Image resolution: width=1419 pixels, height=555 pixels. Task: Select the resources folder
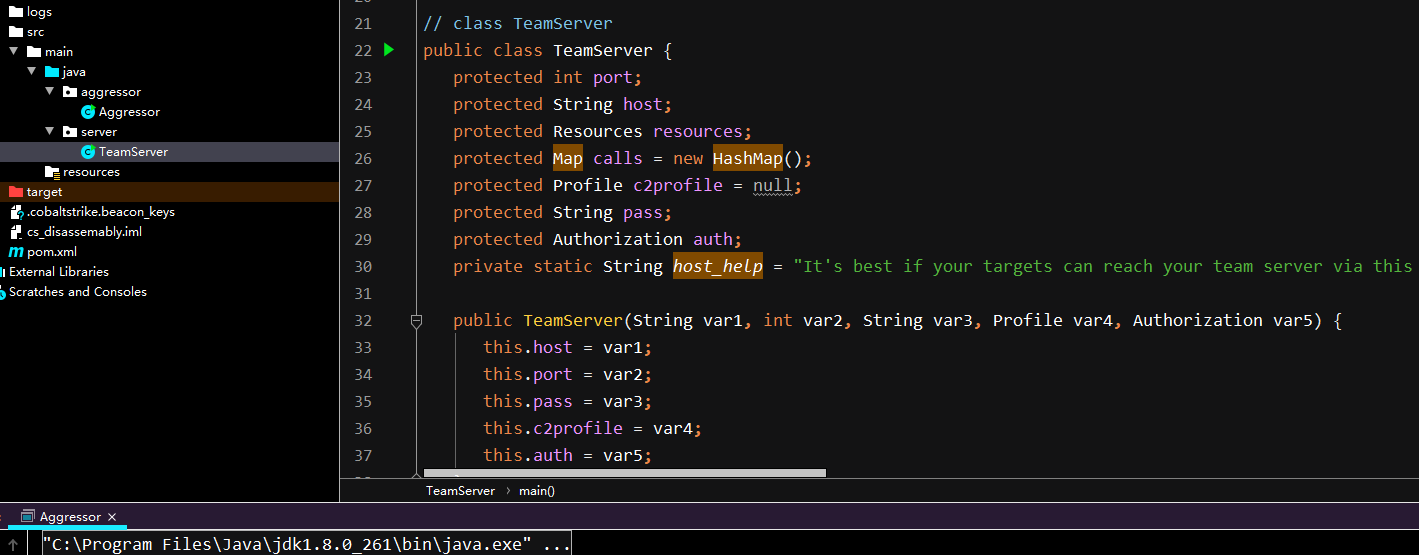pyautogui.click(x=91, y=172)
